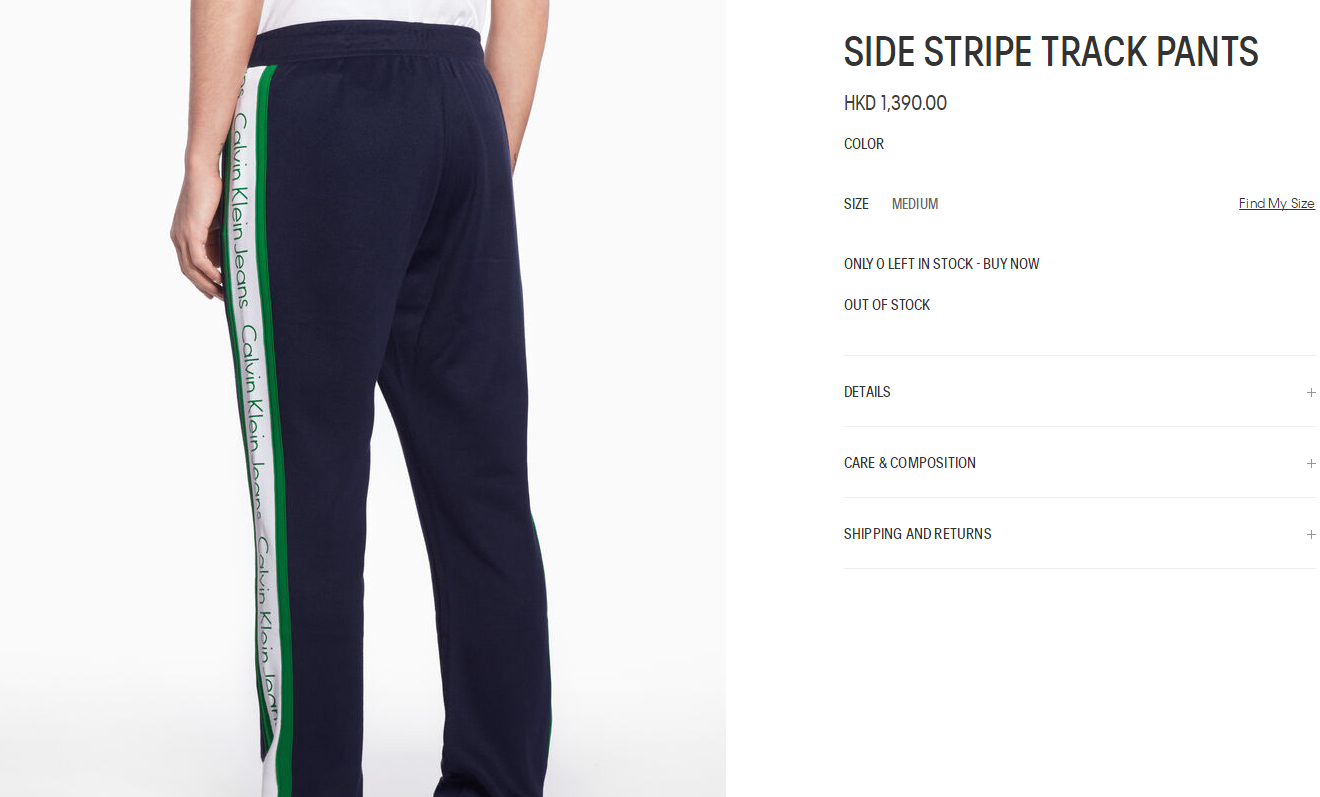Click the Only 0 Left In Stock message

(x=942, y=264)
